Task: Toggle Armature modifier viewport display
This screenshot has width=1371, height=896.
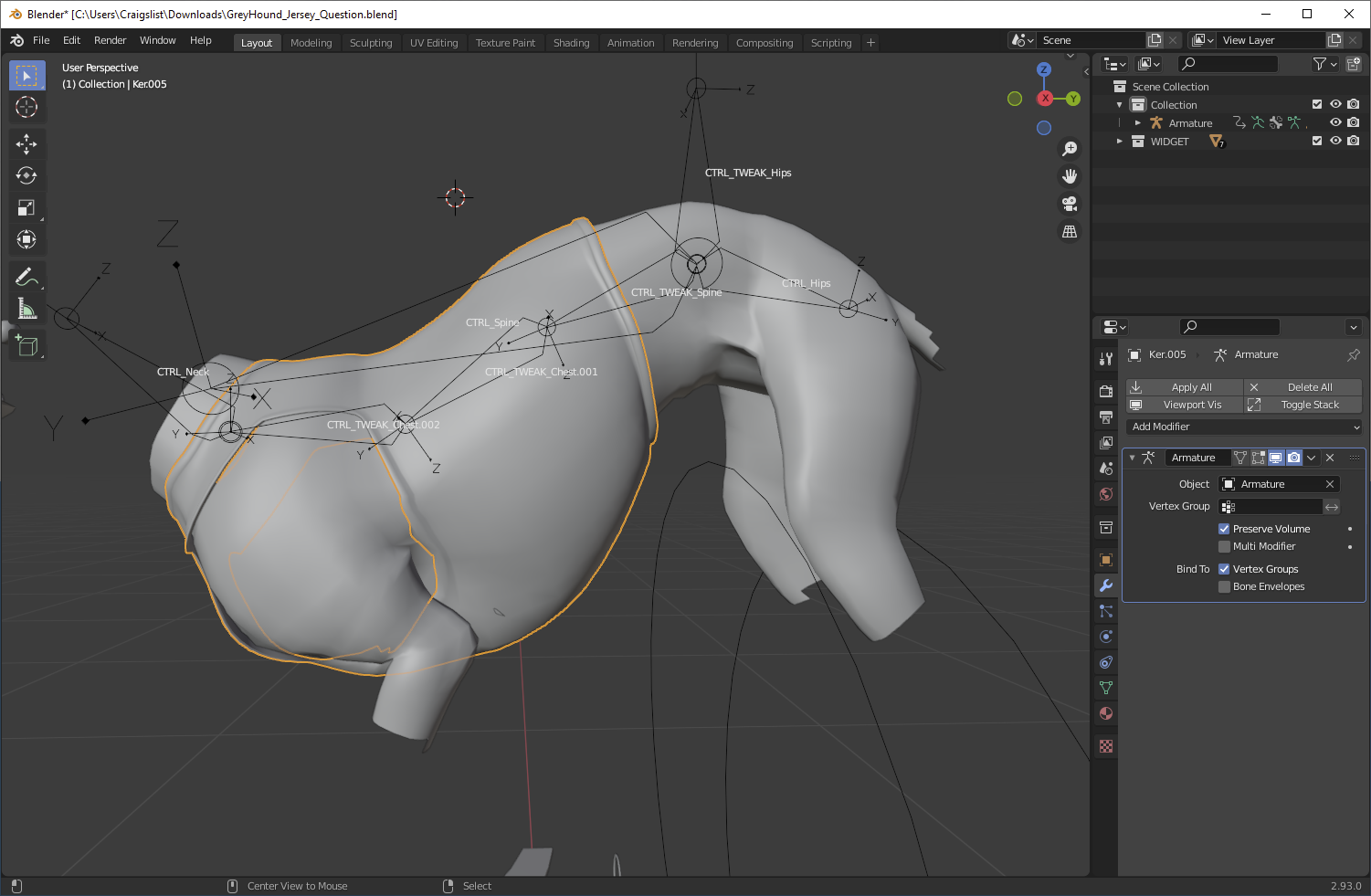Action: pyautogui.click(x=1276, y=458)
